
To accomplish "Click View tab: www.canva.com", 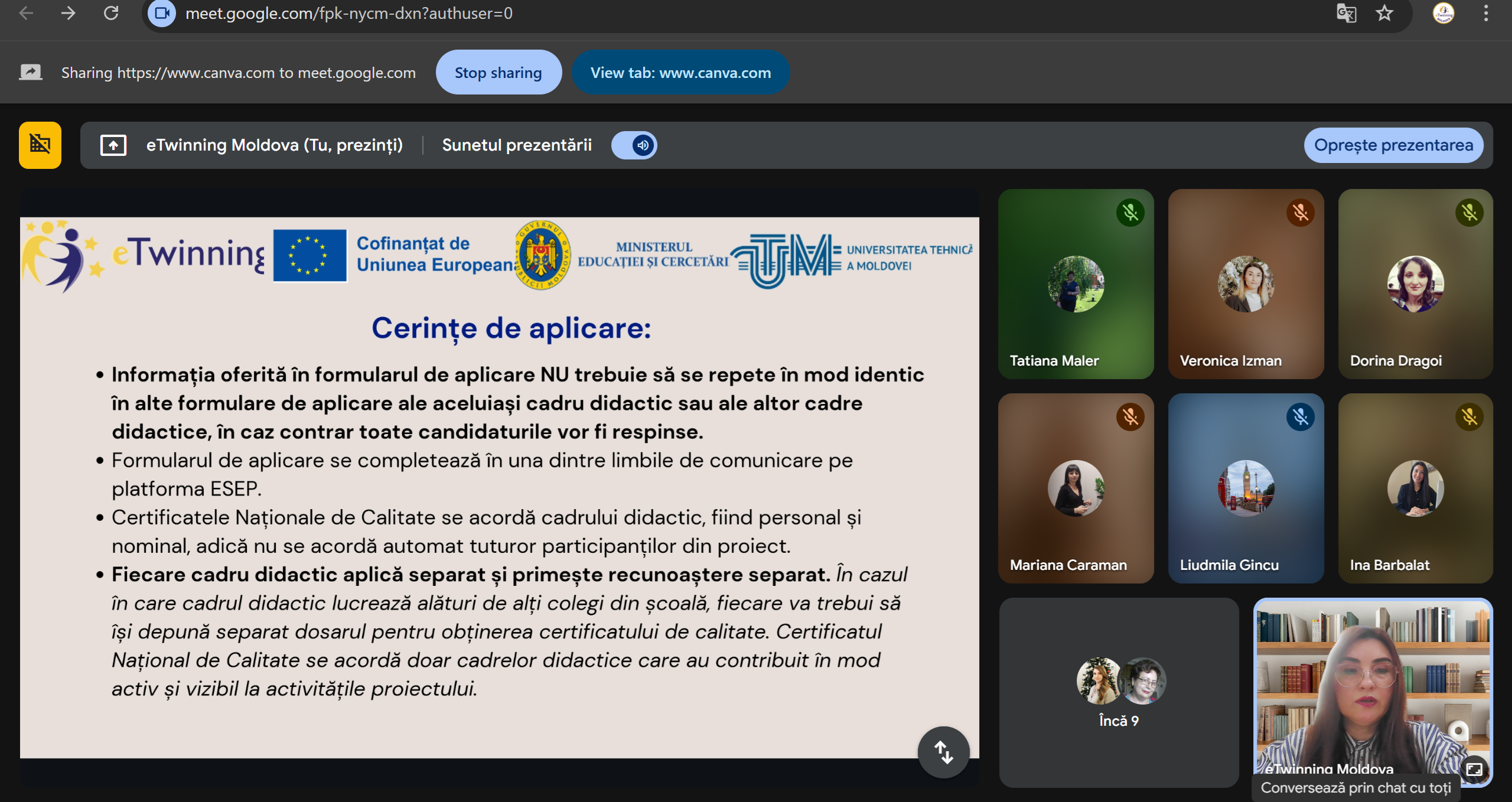I will click(x=680, y=73).
